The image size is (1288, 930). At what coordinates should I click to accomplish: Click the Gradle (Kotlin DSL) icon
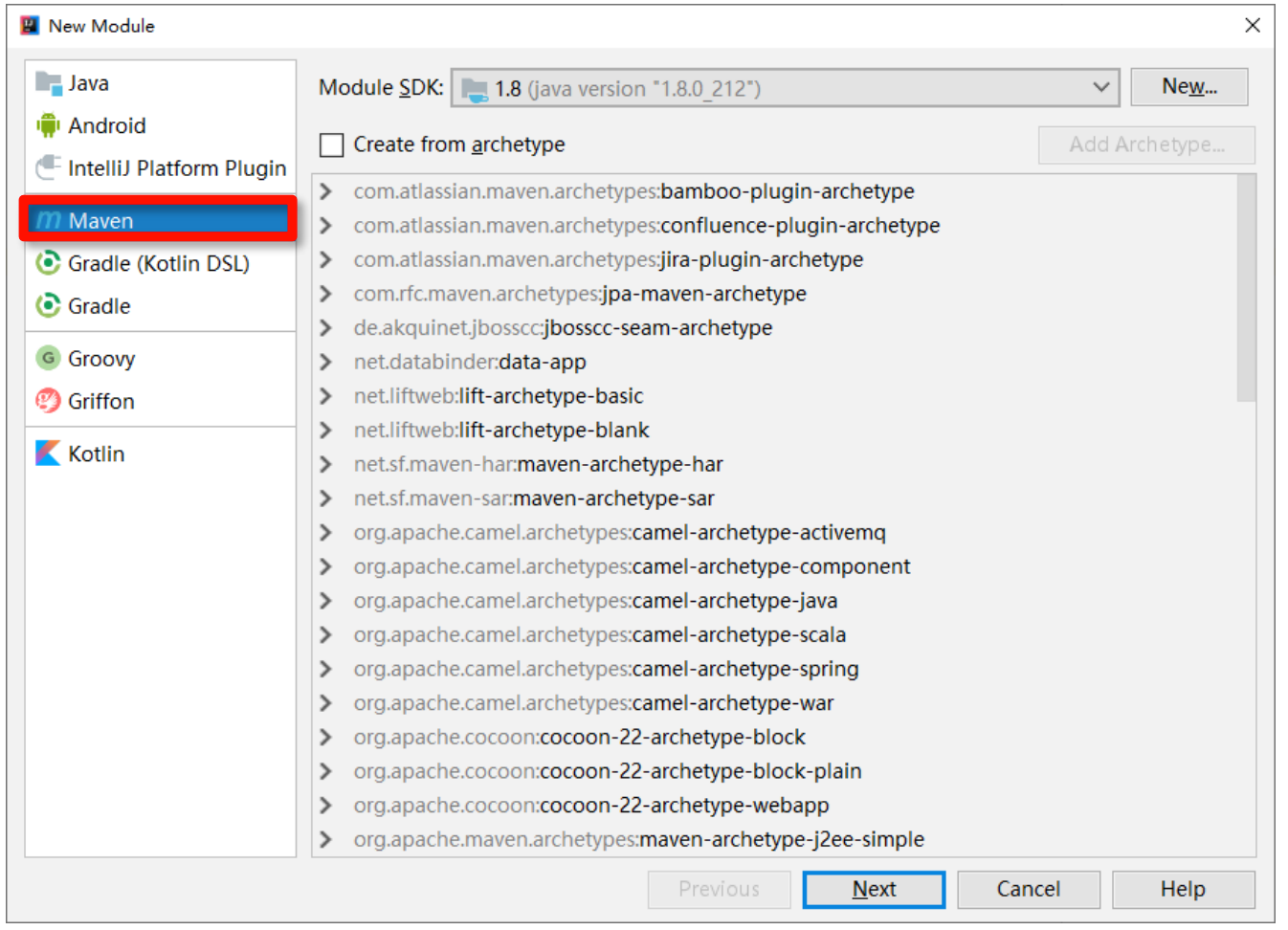(x=48, y=262)
